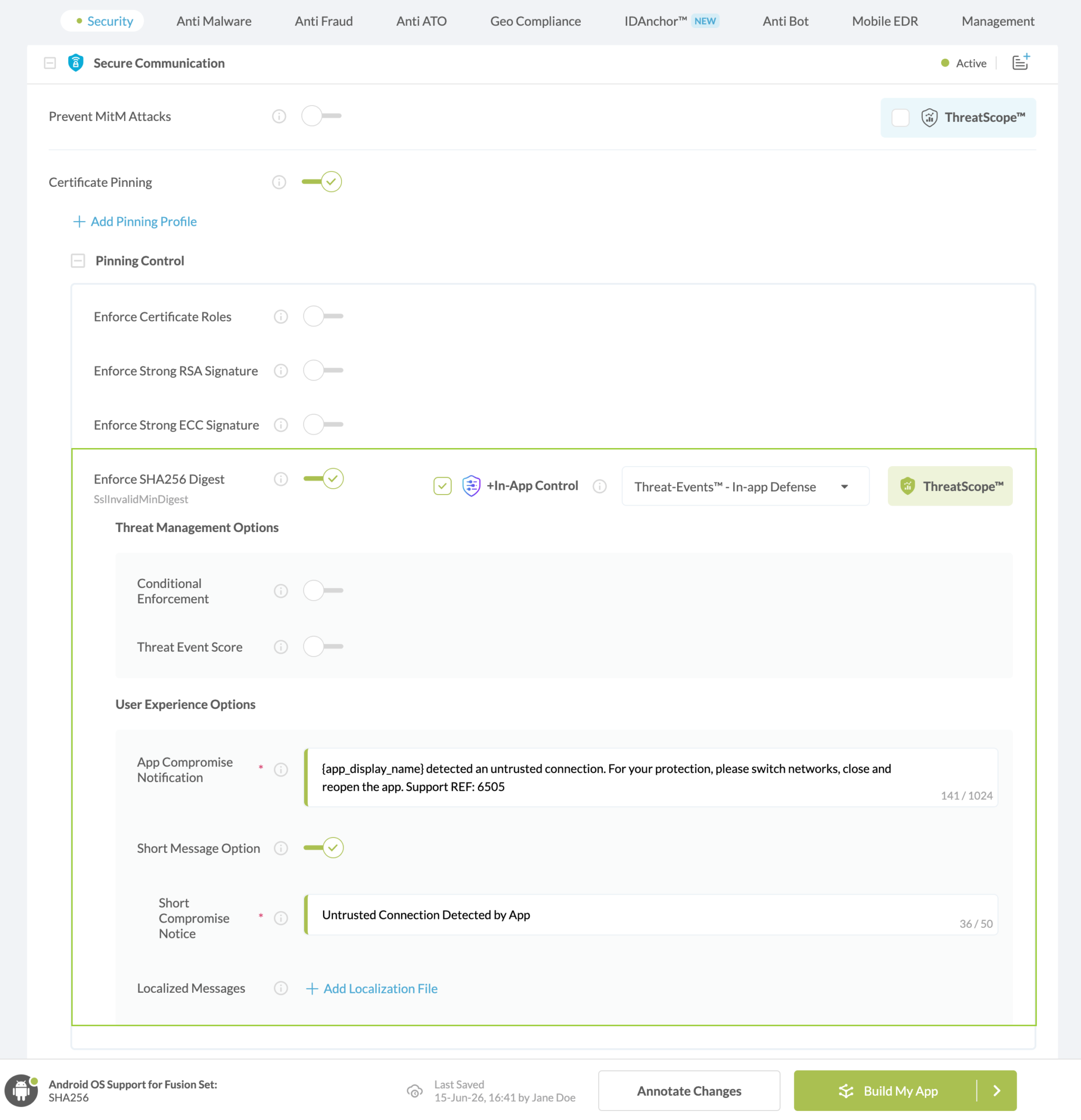The width and height of the screenshot is (1081, 1120).
Task: Open info for Short Message Option
Action: point(280,848)
